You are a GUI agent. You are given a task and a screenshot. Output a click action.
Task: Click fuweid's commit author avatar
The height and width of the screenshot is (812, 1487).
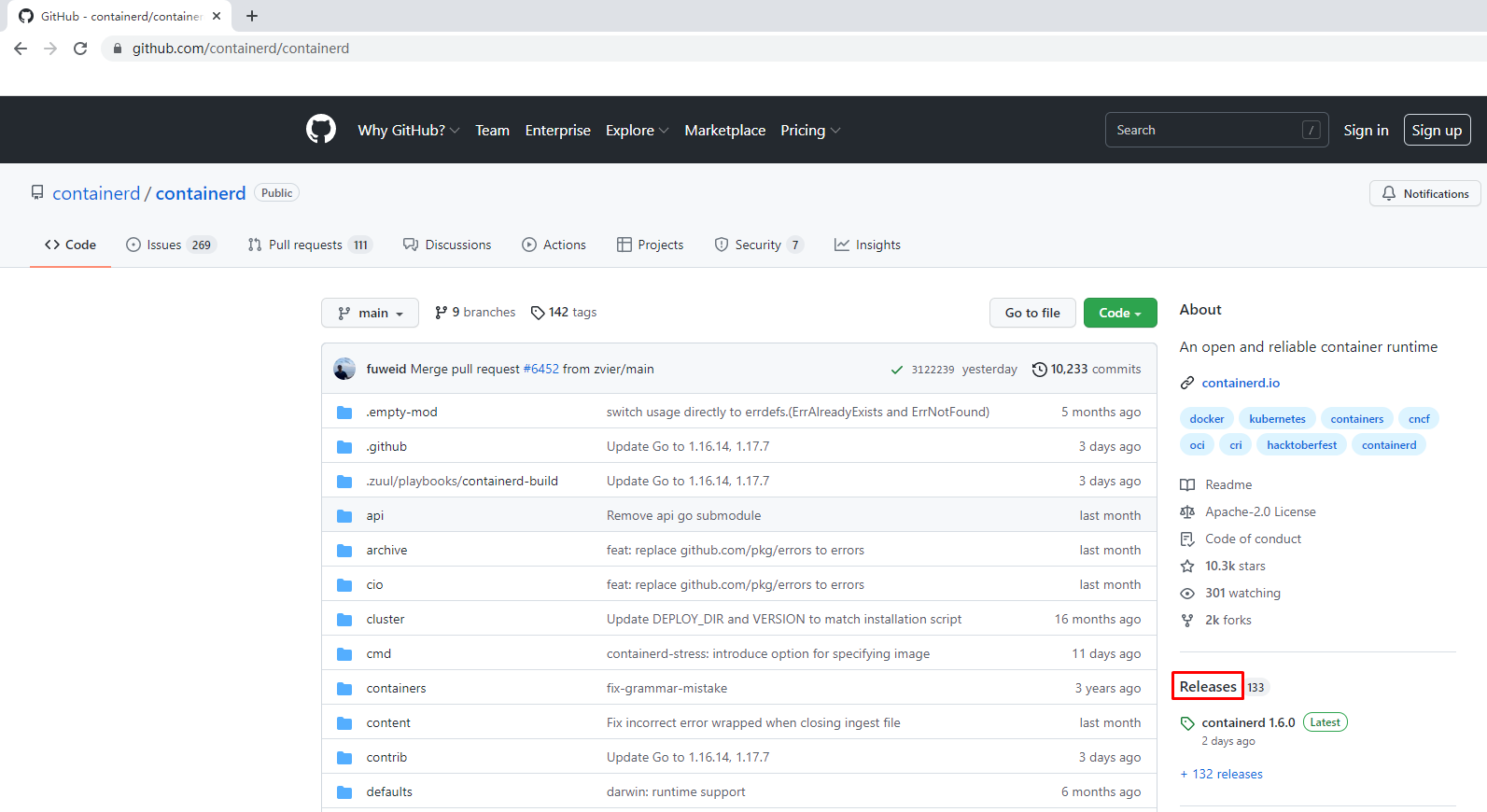point(344,369)
